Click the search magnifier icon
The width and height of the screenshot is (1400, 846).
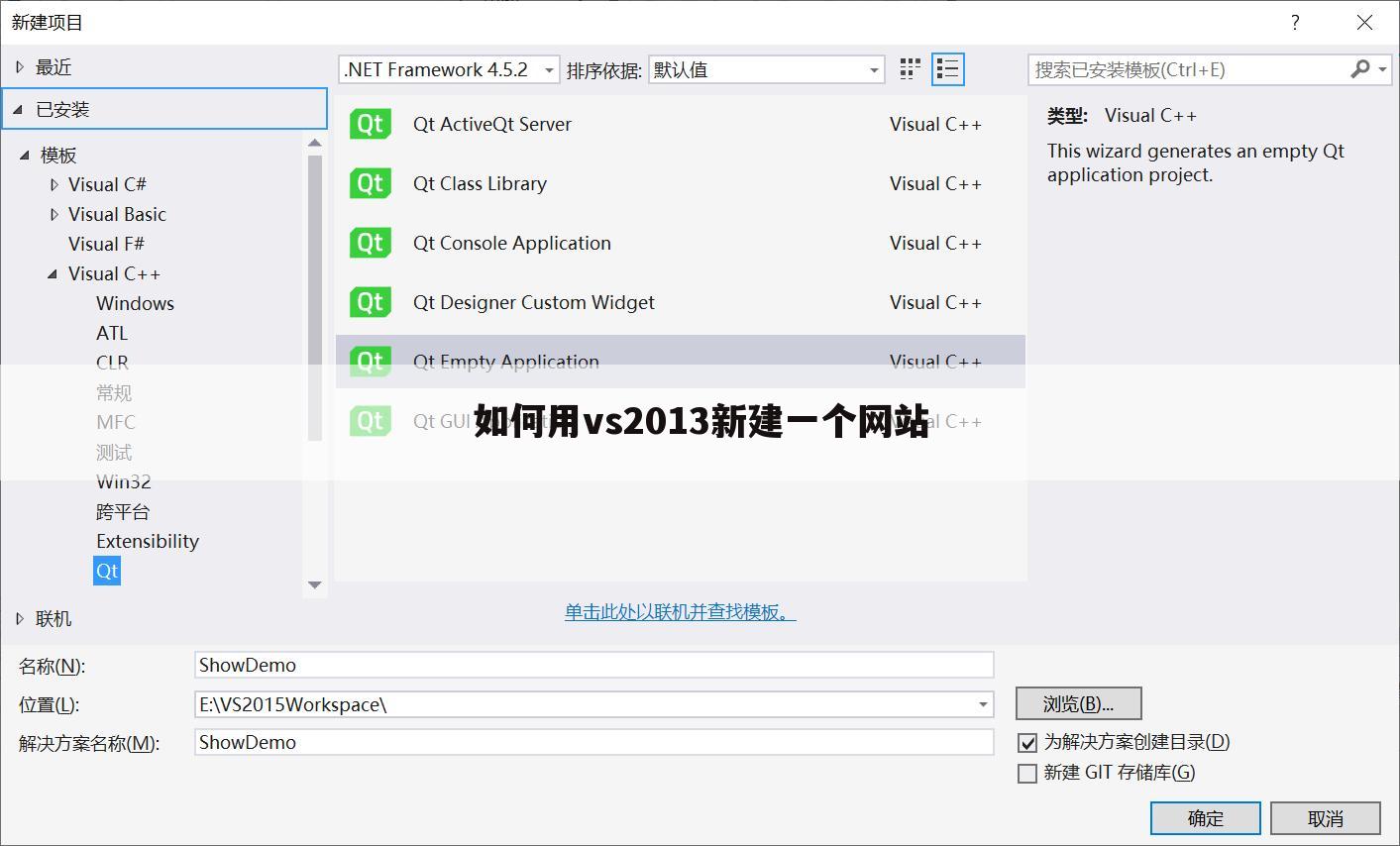(x=1360, y=68)
